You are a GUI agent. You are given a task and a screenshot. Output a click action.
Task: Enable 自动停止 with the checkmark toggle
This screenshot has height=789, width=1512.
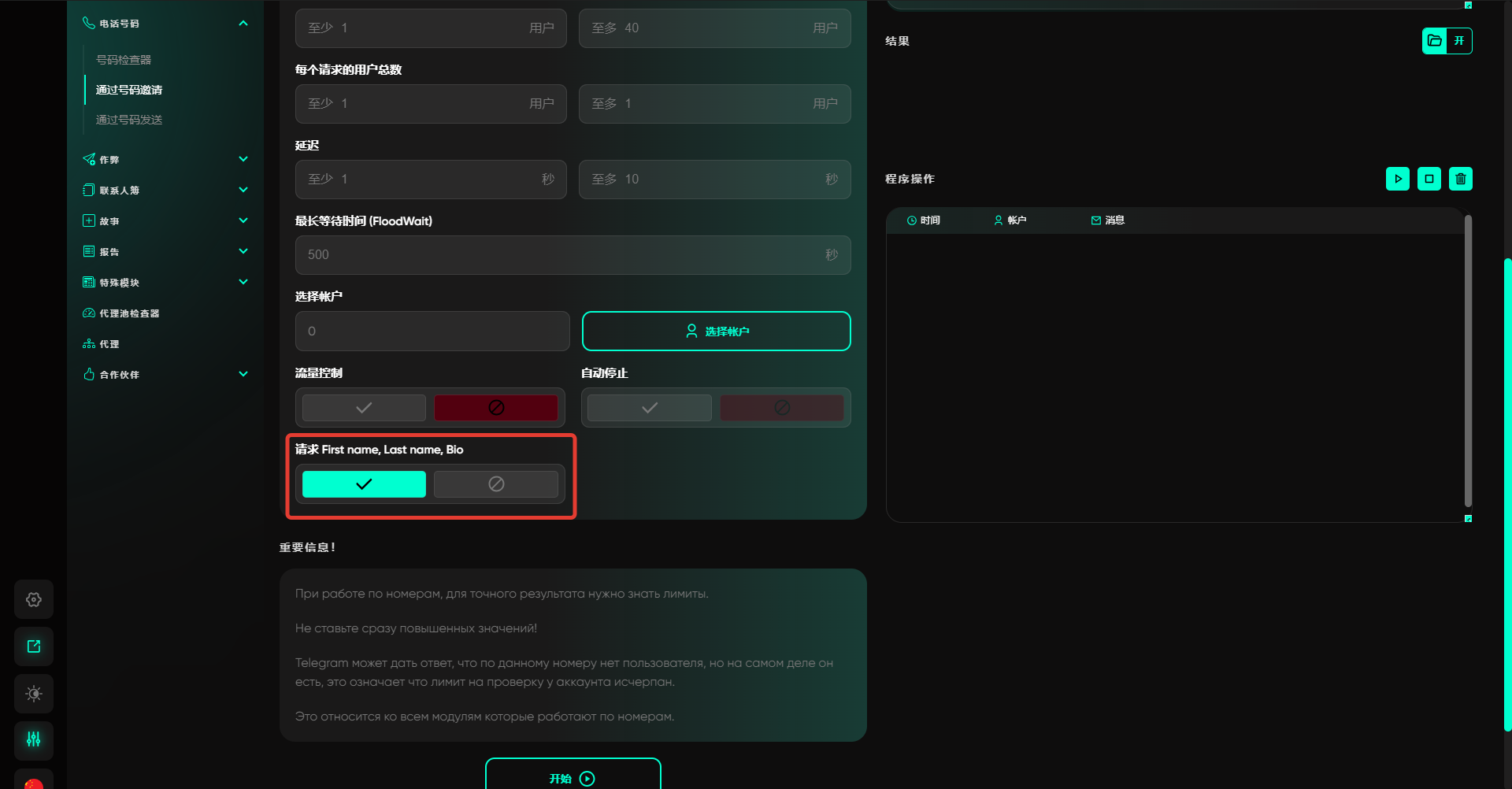click(650, 408)
